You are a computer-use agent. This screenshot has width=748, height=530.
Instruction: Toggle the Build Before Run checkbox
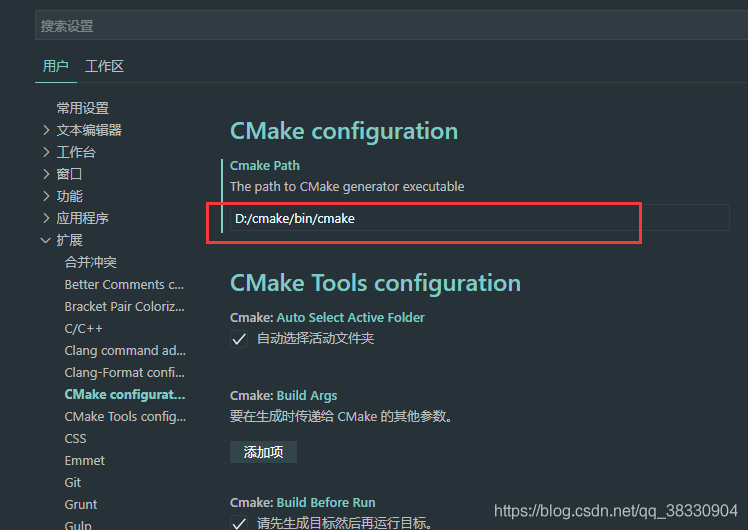[239, 523]
